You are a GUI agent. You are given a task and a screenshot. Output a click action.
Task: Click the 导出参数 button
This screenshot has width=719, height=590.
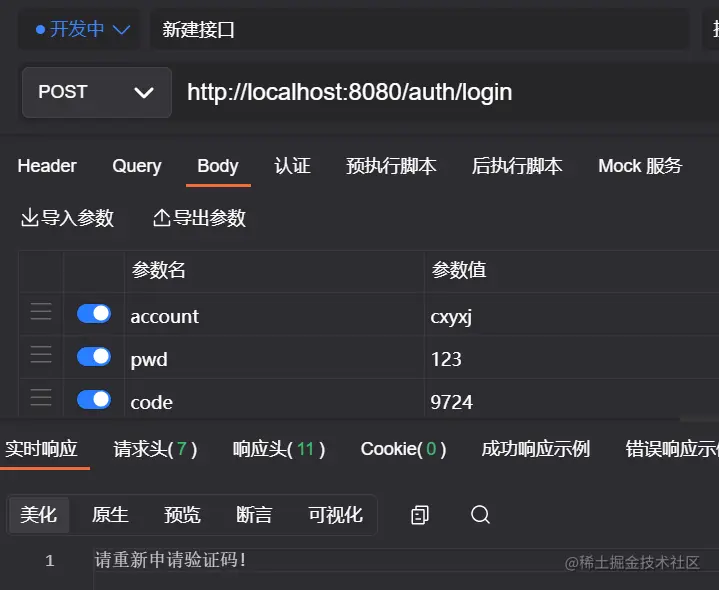[x=199, y=218]
